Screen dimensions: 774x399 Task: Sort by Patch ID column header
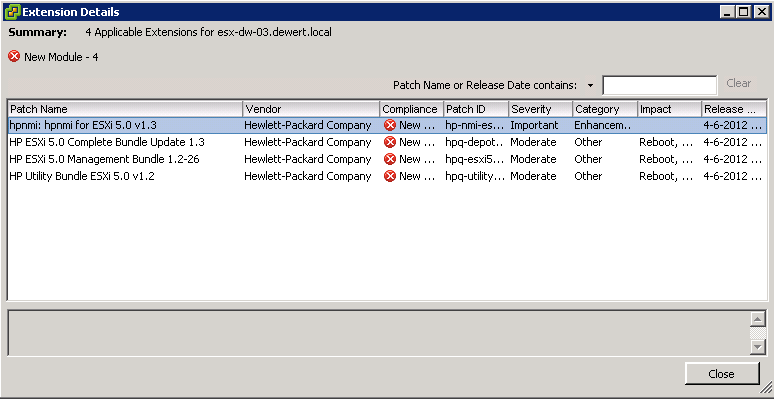[476, 109]
